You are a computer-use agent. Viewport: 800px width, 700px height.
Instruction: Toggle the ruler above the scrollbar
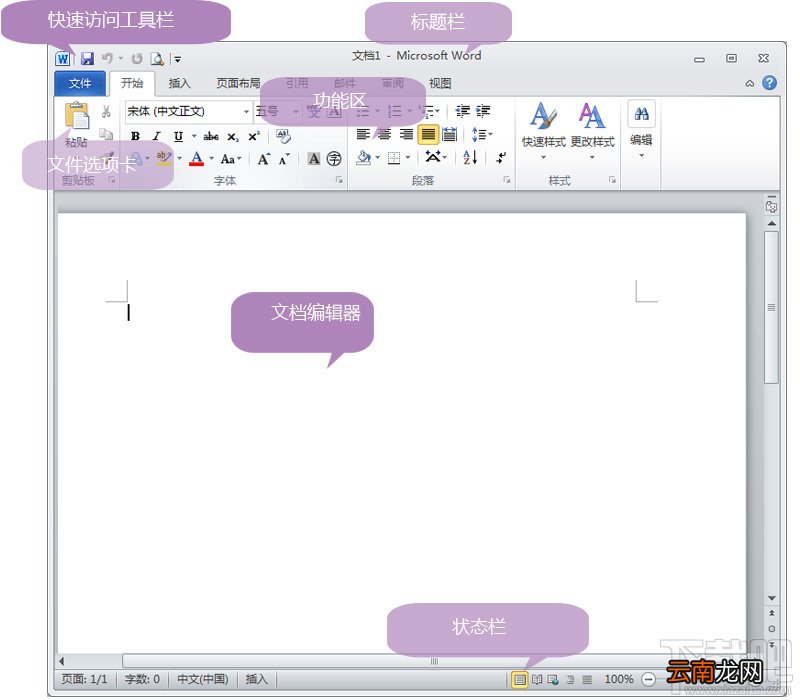pyautogui.click(x=771, y=205)
